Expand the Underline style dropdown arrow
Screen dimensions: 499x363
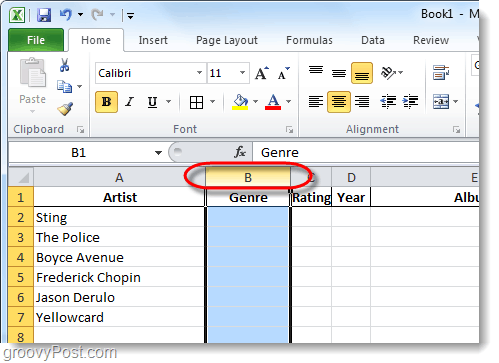(x=169, y=102)
